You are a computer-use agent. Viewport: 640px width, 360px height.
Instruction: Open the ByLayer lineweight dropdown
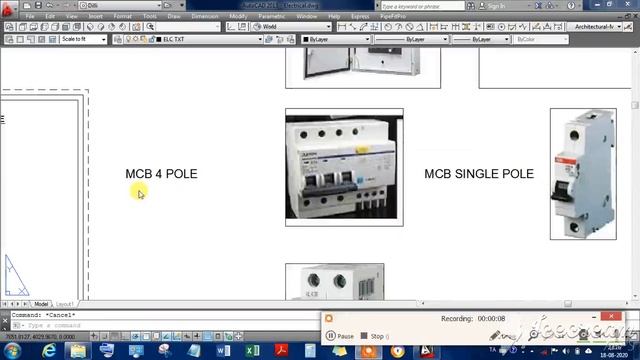[x=481, y=40]
